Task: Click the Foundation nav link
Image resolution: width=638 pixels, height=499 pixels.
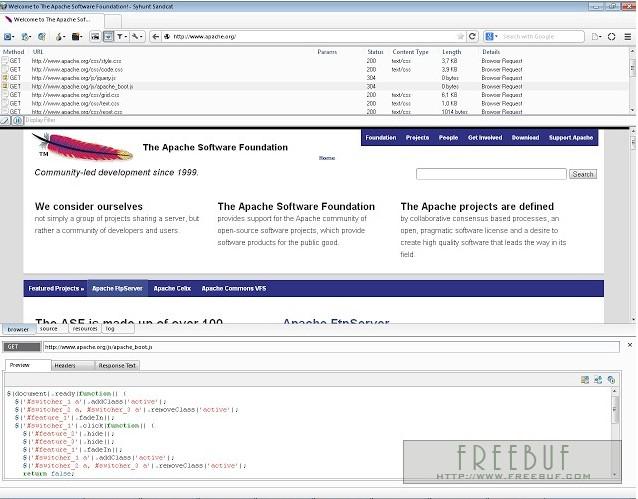Action: pyautogui.click(x=381, y=138)
